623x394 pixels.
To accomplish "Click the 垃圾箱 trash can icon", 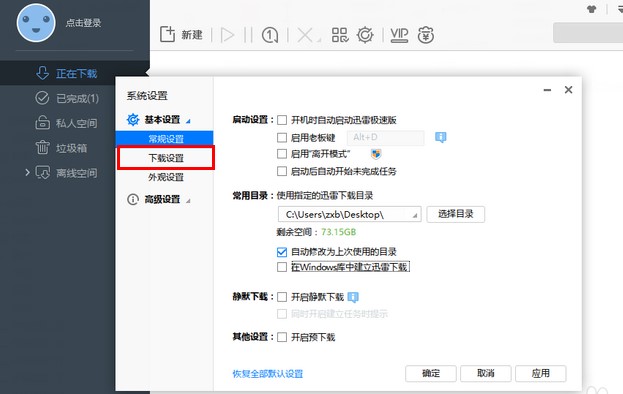I will 42,147.
